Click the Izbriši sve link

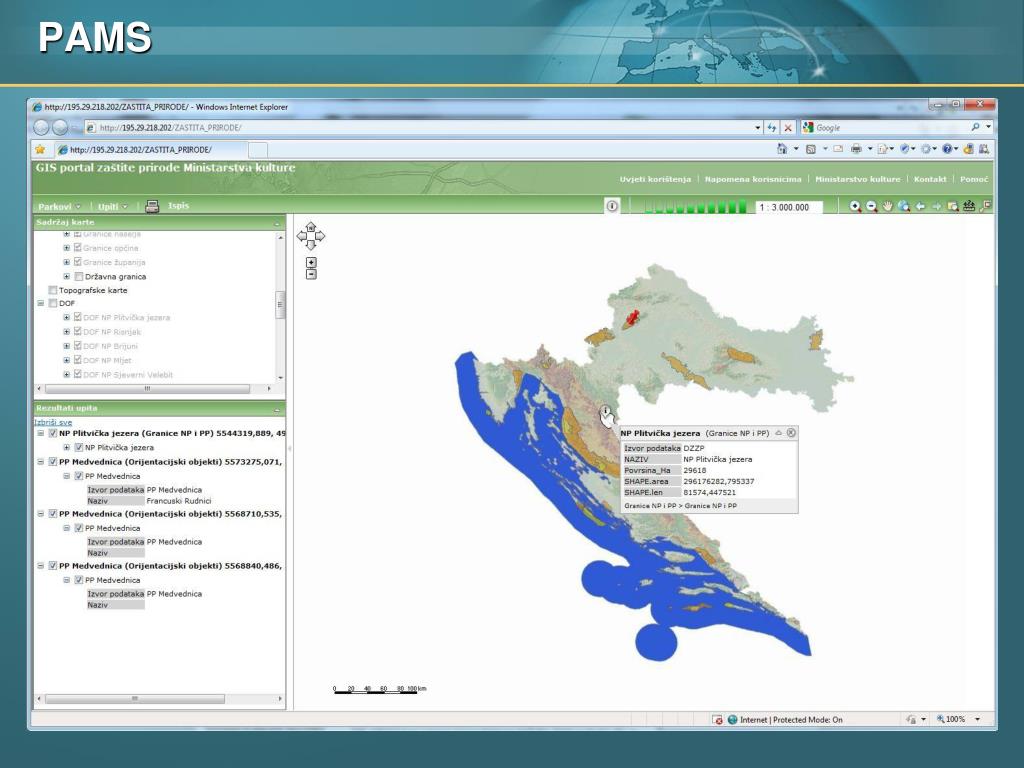click(x=53, y=422)
